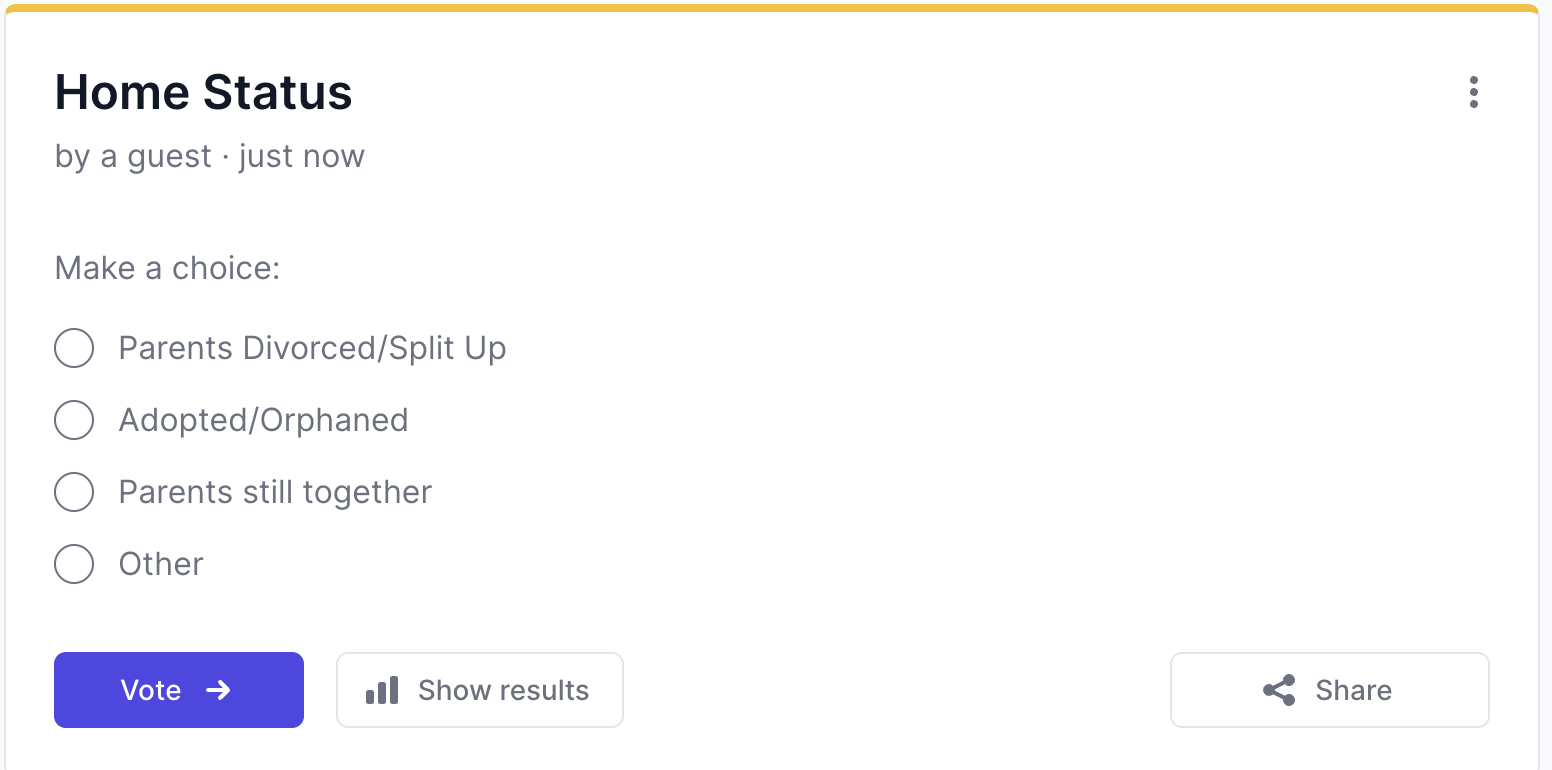
Task: Click the 'just now' timestamp
Action: [x=302, y=157]
